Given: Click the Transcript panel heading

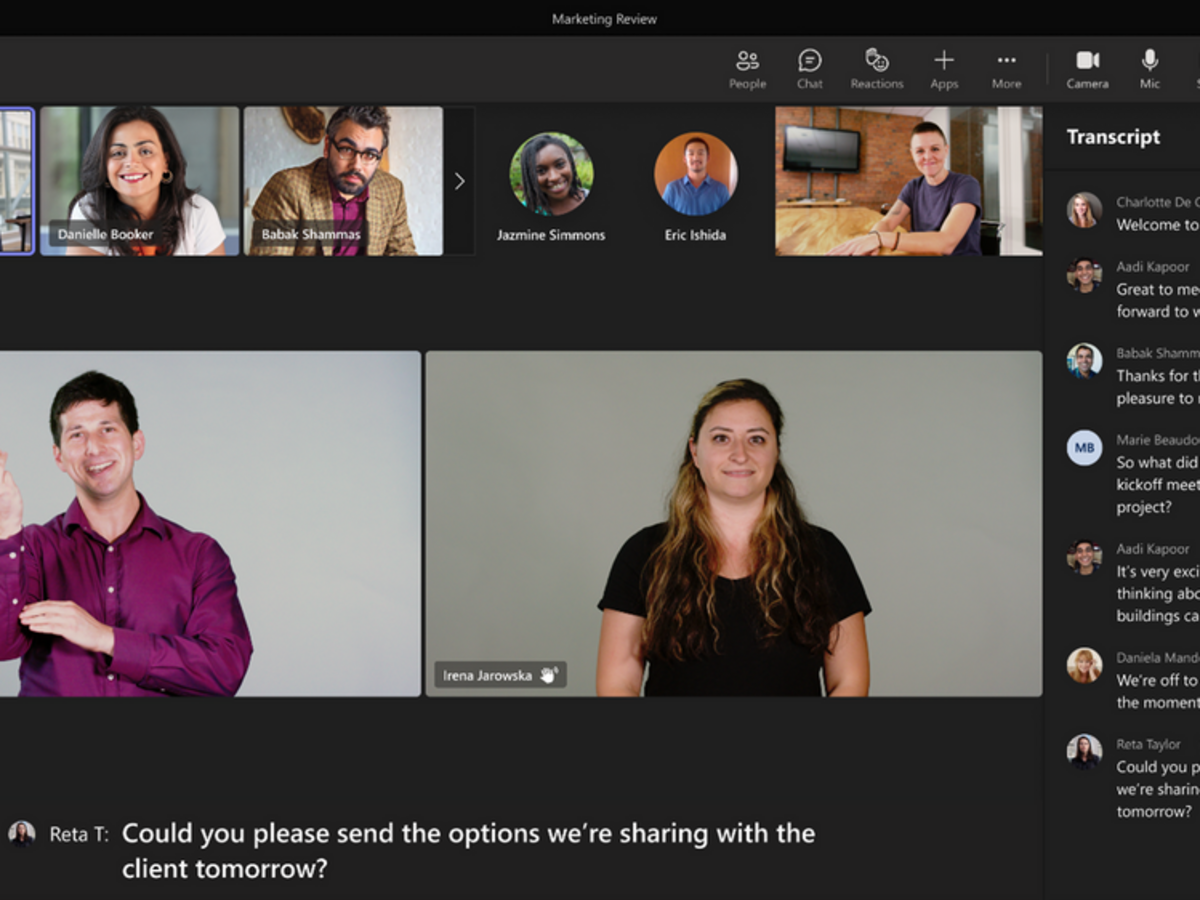Looking at the screenshot, I should [x=1114, y=137].
